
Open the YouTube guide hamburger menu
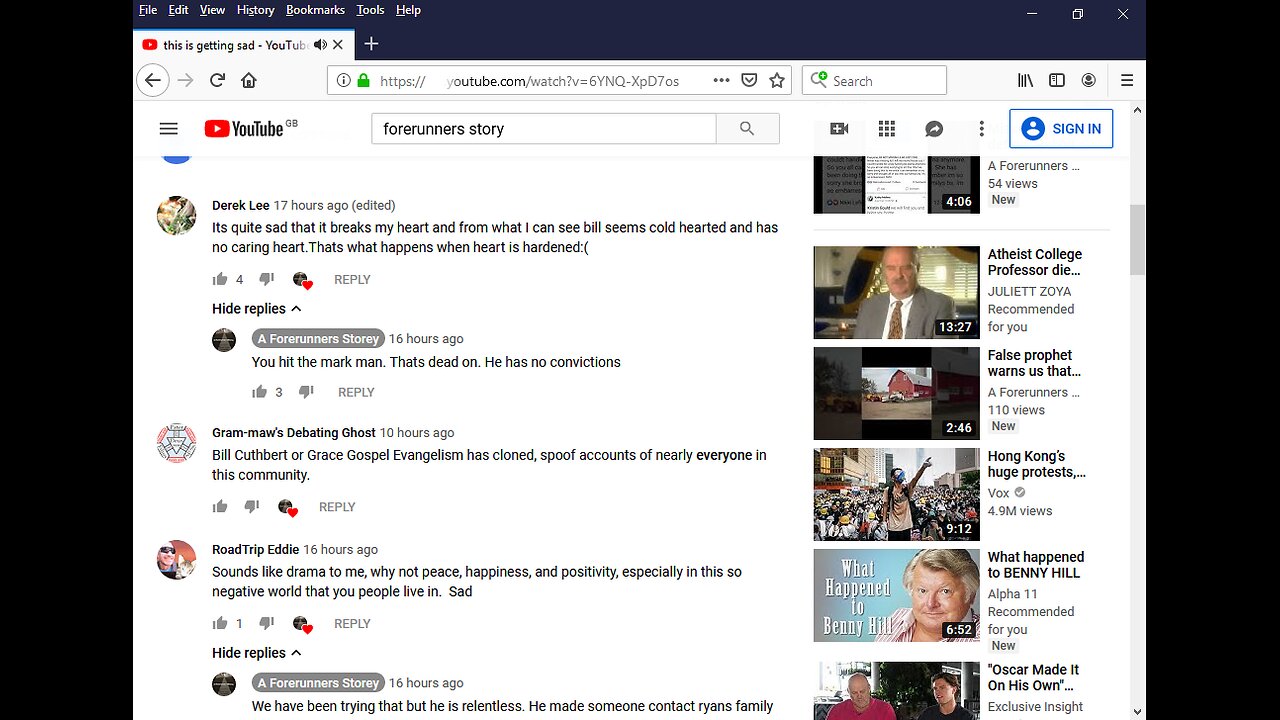coord(169,129)
